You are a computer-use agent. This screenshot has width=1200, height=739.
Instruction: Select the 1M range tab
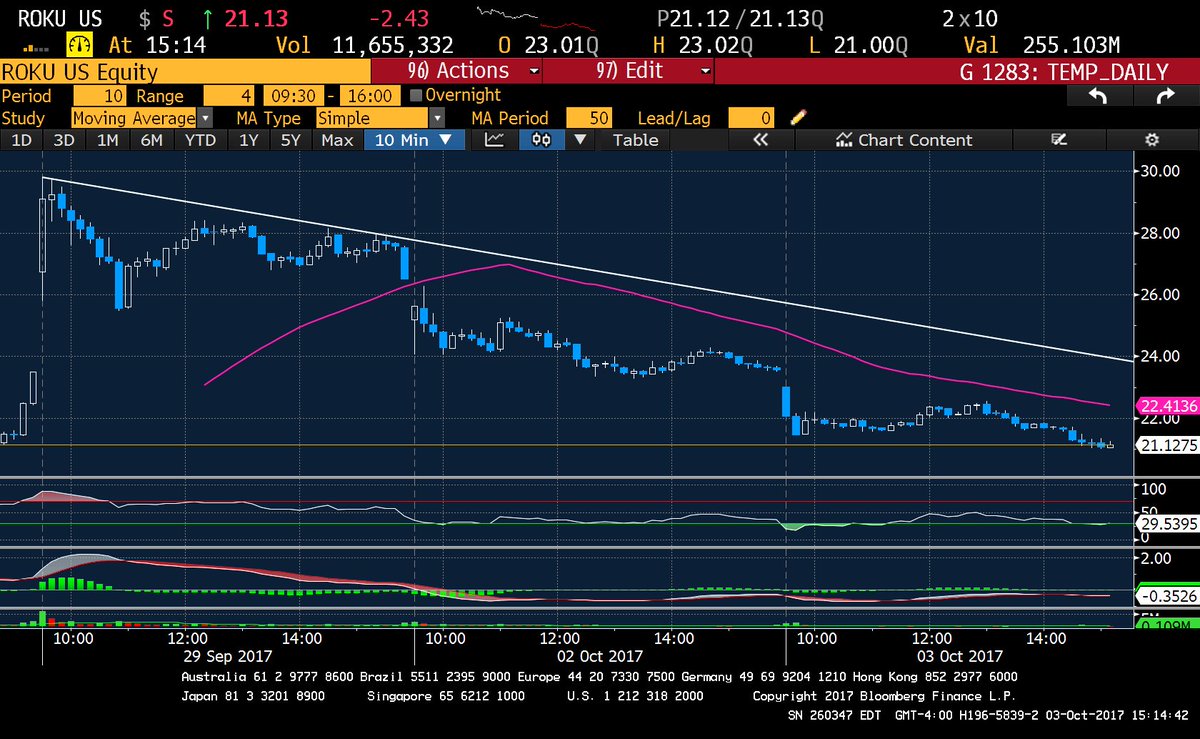point(108,140)
